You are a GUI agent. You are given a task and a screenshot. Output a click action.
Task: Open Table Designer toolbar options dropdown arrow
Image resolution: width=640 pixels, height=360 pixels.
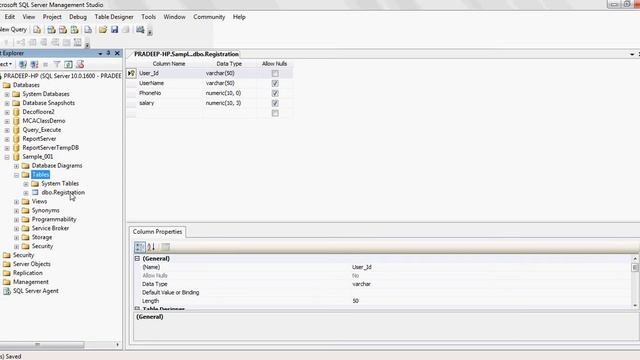87,45
